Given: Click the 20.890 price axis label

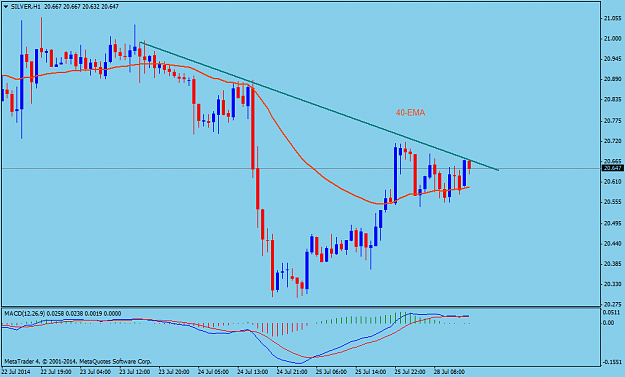Looking at the screenshot, I should (612, 79).
